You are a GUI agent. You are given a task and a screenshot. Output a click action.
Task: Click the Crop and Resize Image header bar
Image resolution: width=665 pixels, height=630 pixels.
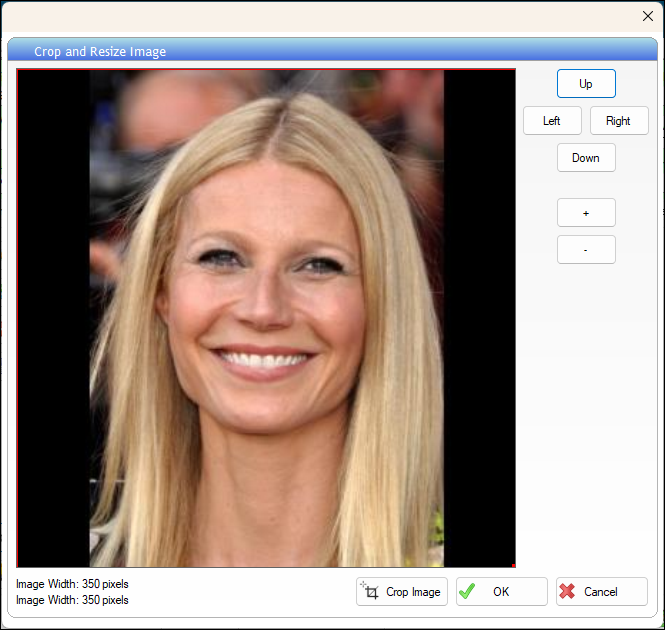click(x=332, y=51)
